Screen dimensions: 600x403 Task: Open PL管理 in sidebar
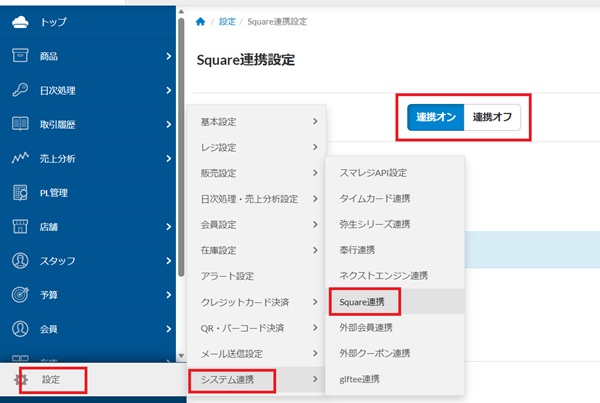click(x=88, y=193)
